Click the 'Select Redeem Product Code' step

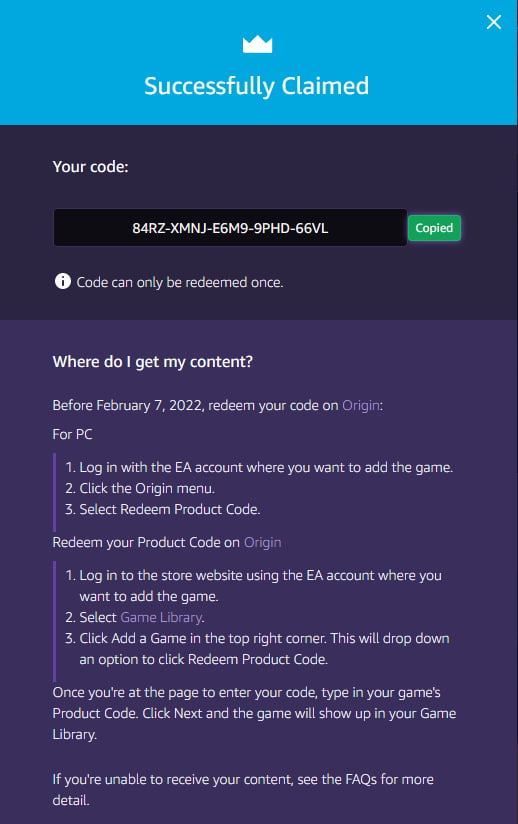pos(162,509)
